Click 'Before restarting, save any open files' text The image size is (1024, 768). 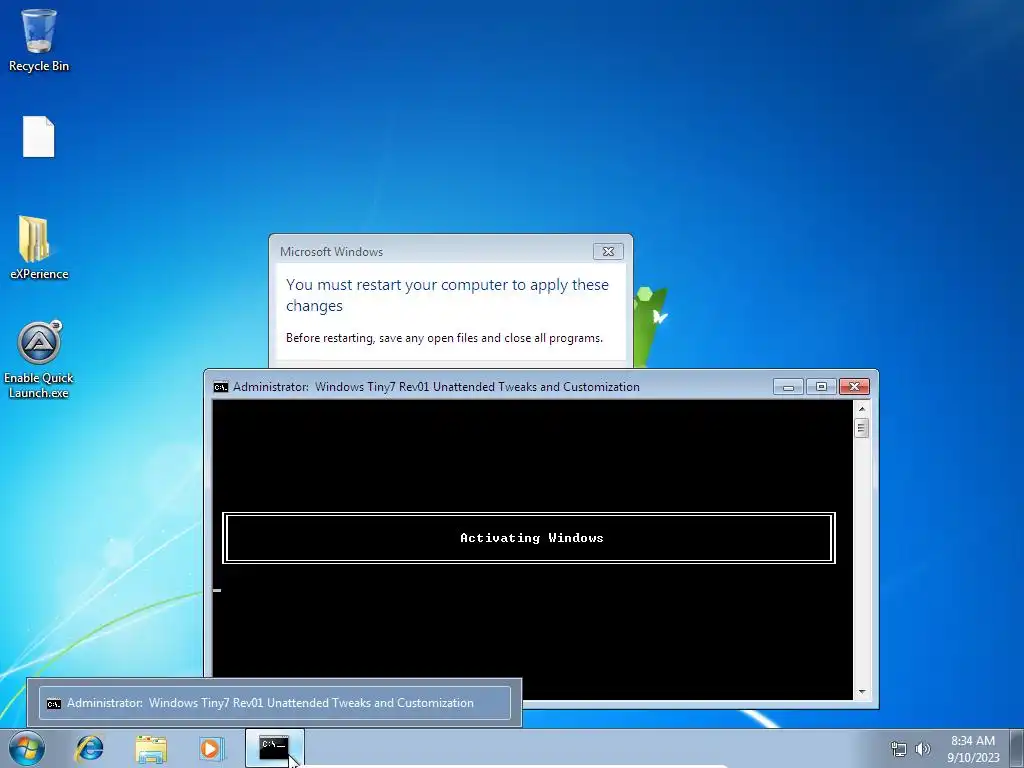pos(444,338)
